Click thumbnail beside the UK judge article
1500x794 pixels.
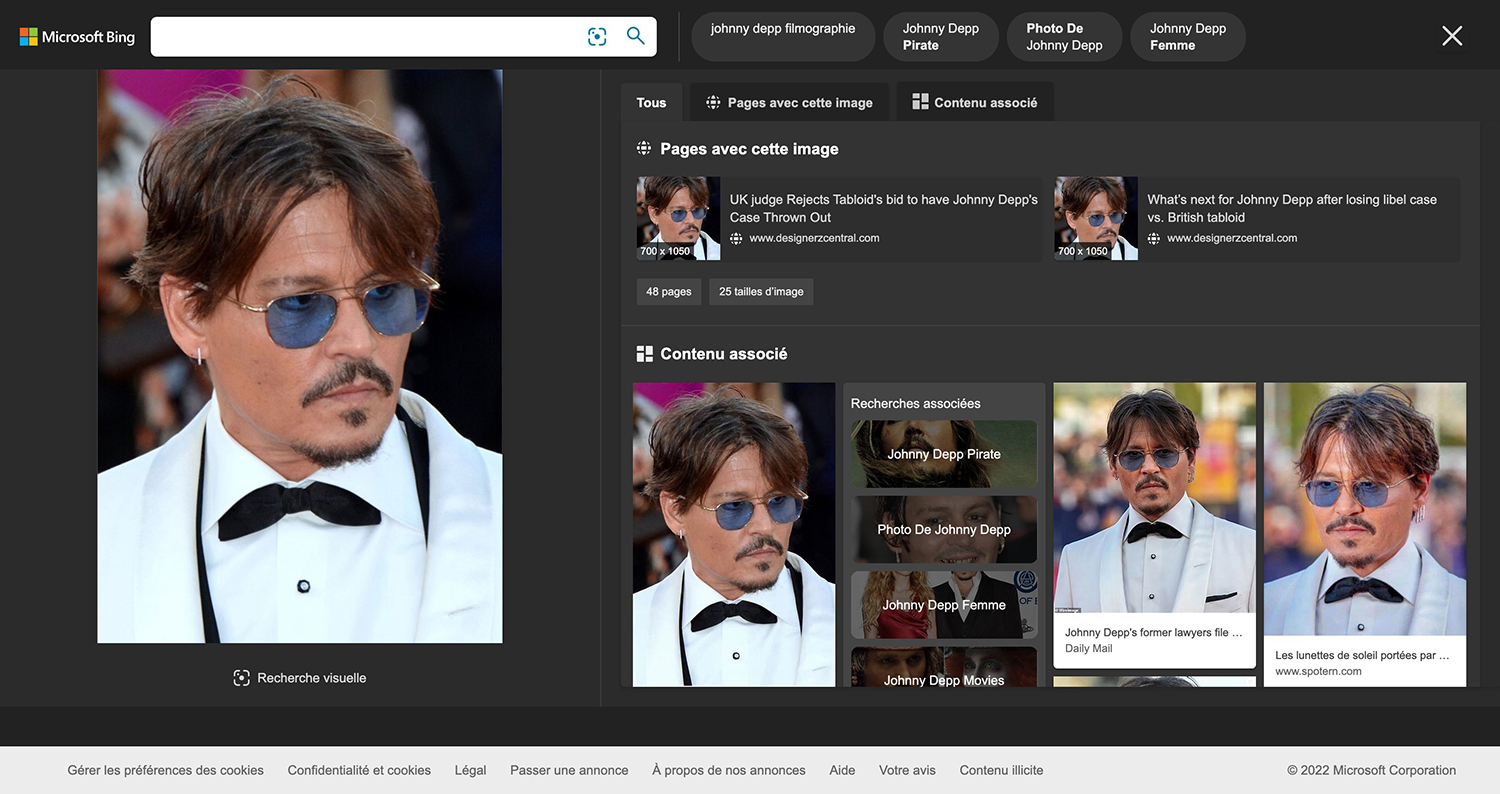(x=678, y=219)
